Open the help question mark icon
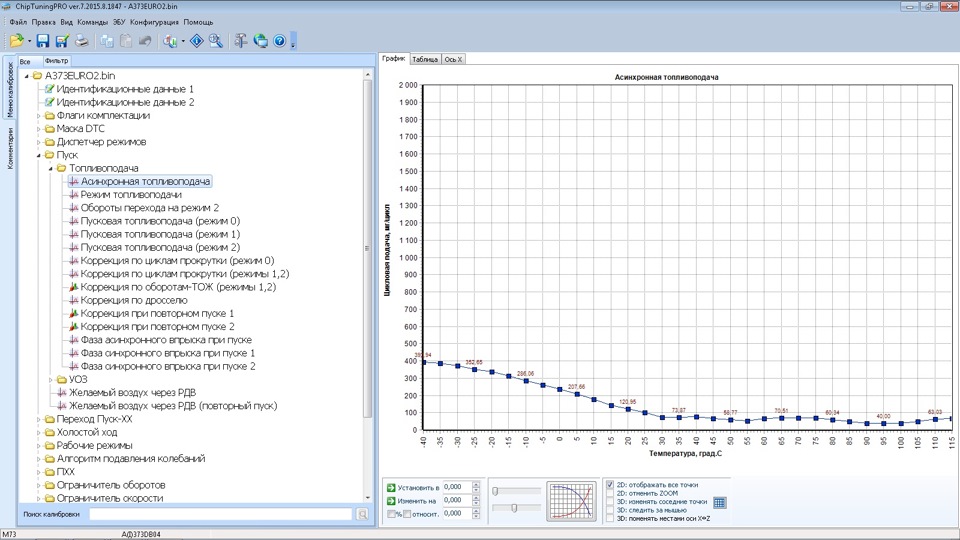960x540 pixels. click(279, 41)
